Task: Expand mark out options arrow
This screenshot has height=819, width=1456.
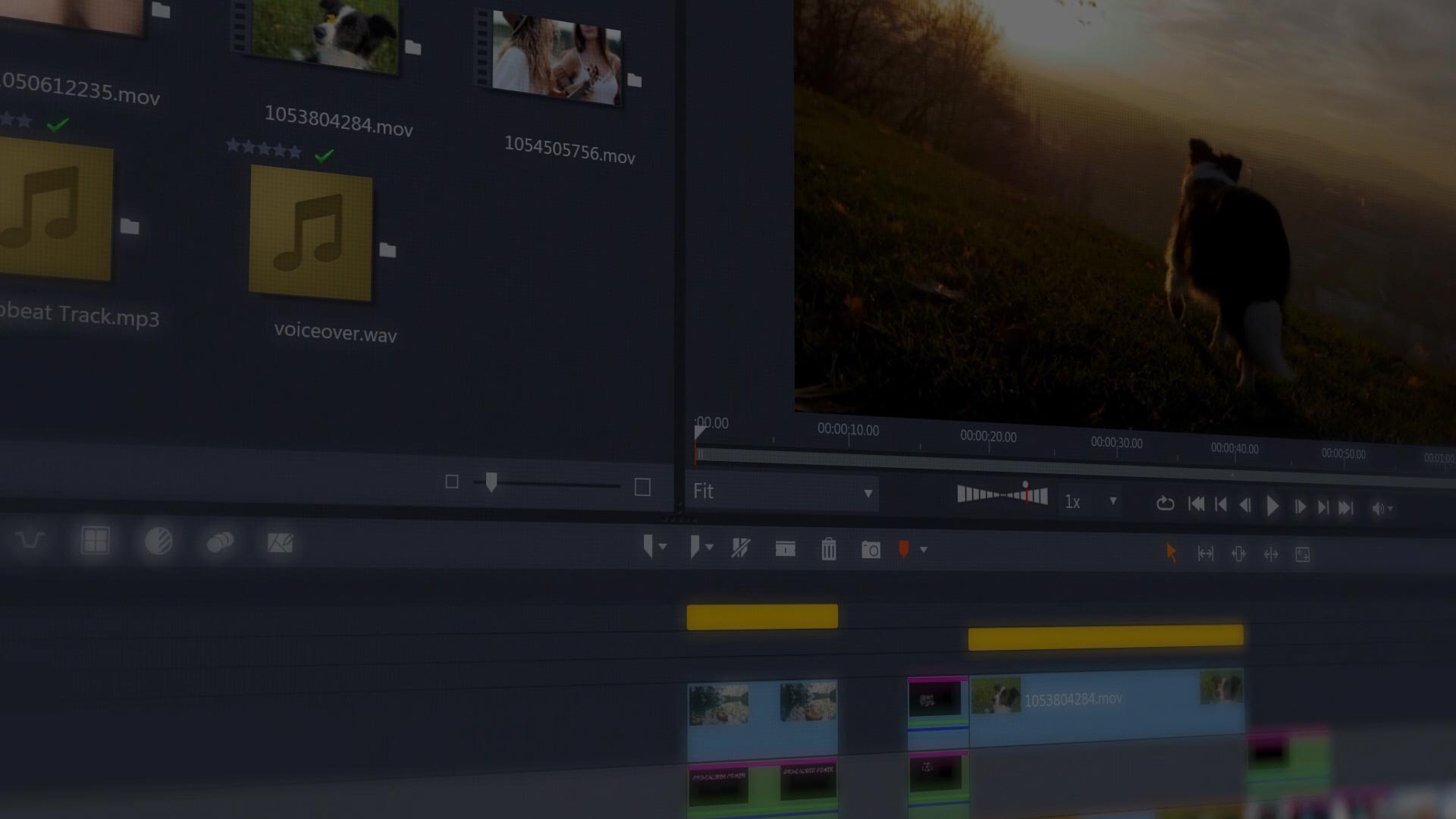Action: coord(710,548)
